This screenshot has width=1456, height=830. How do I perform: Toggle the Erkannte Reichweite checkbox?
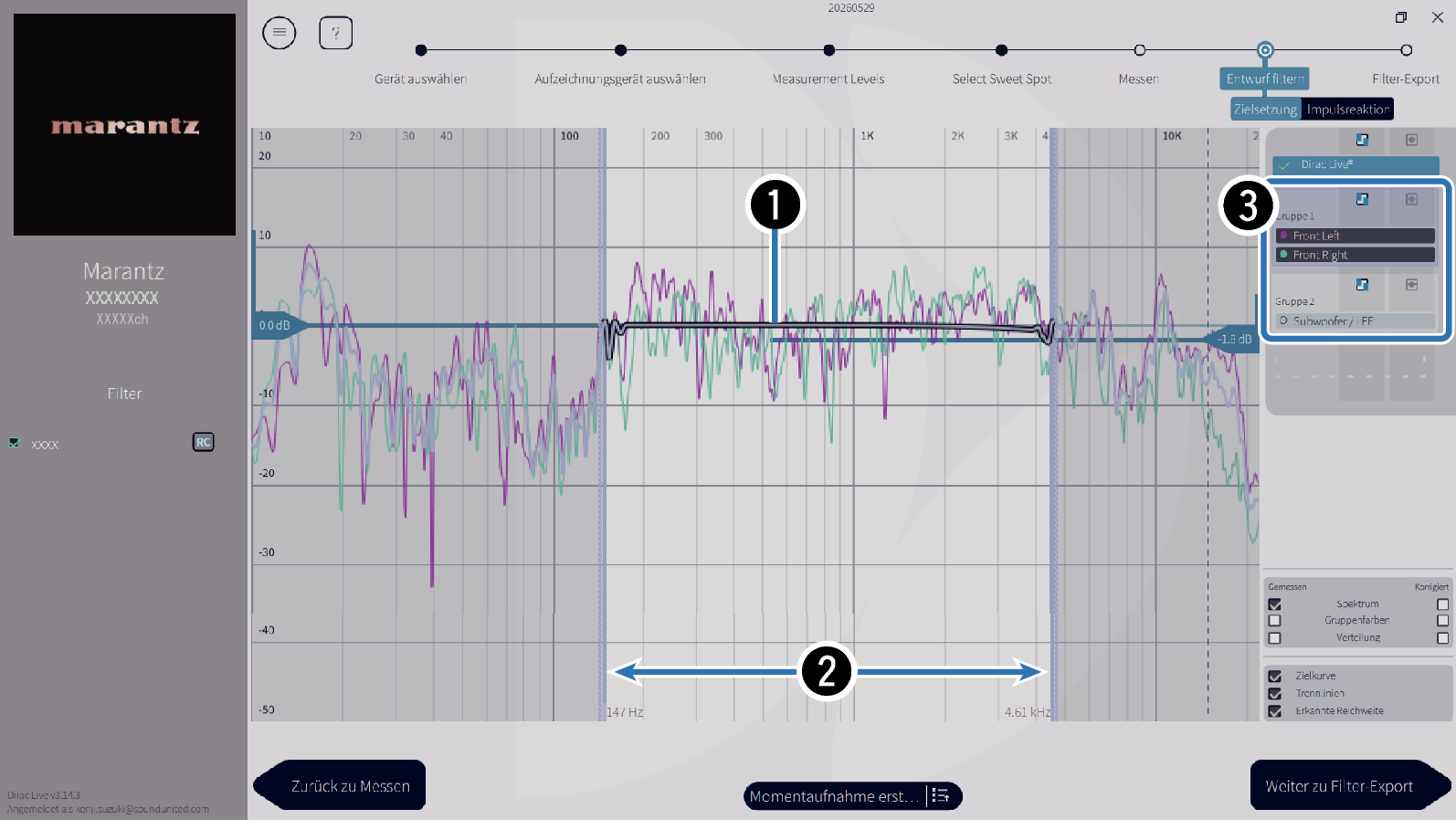pyautogui.click(x=1275, y=711)
